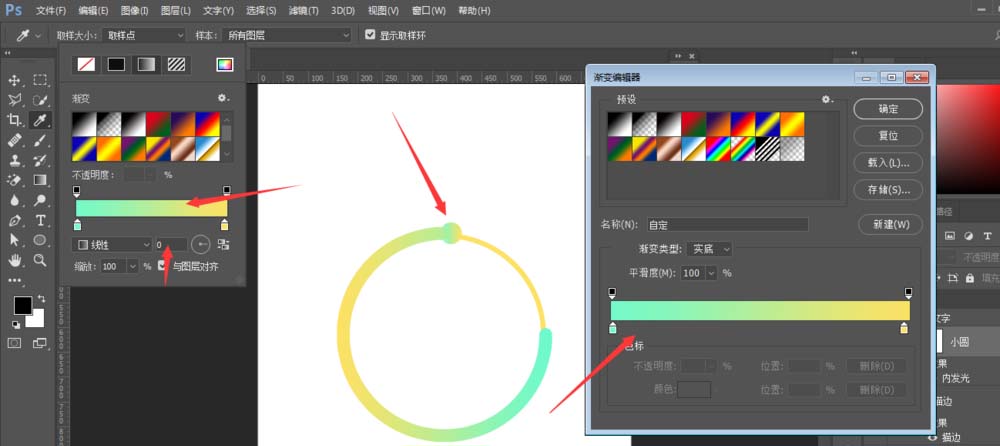Select the Rectangular Marquee tool
The image size is (1000, 446).
click(41, 80)
